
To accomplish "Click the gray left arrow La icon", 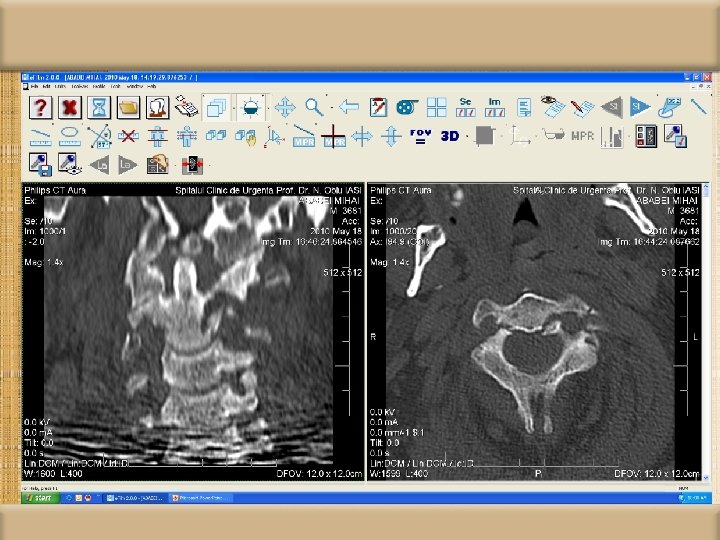I will (x=99, y=165).
